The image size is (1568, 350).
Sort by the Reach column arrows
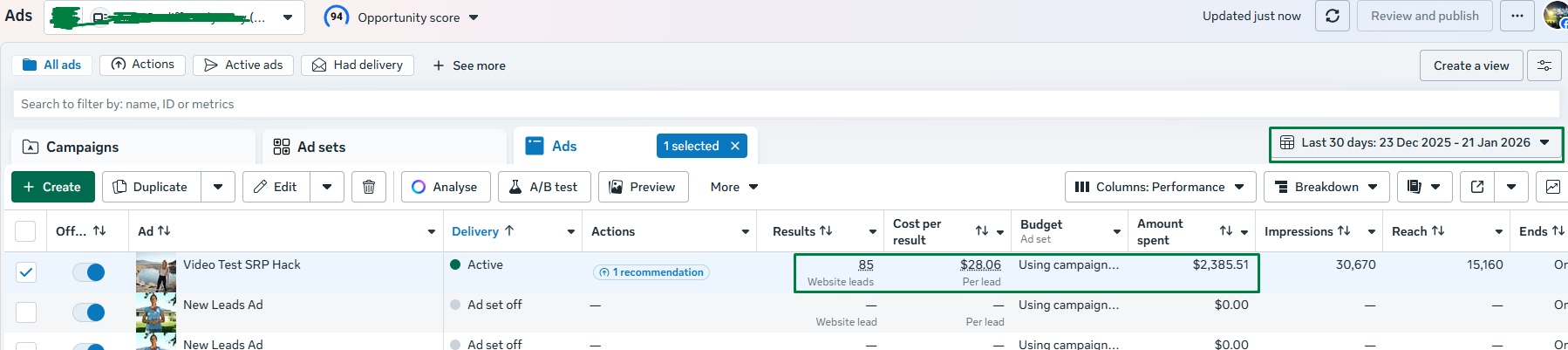click(x=1438, y=231)
